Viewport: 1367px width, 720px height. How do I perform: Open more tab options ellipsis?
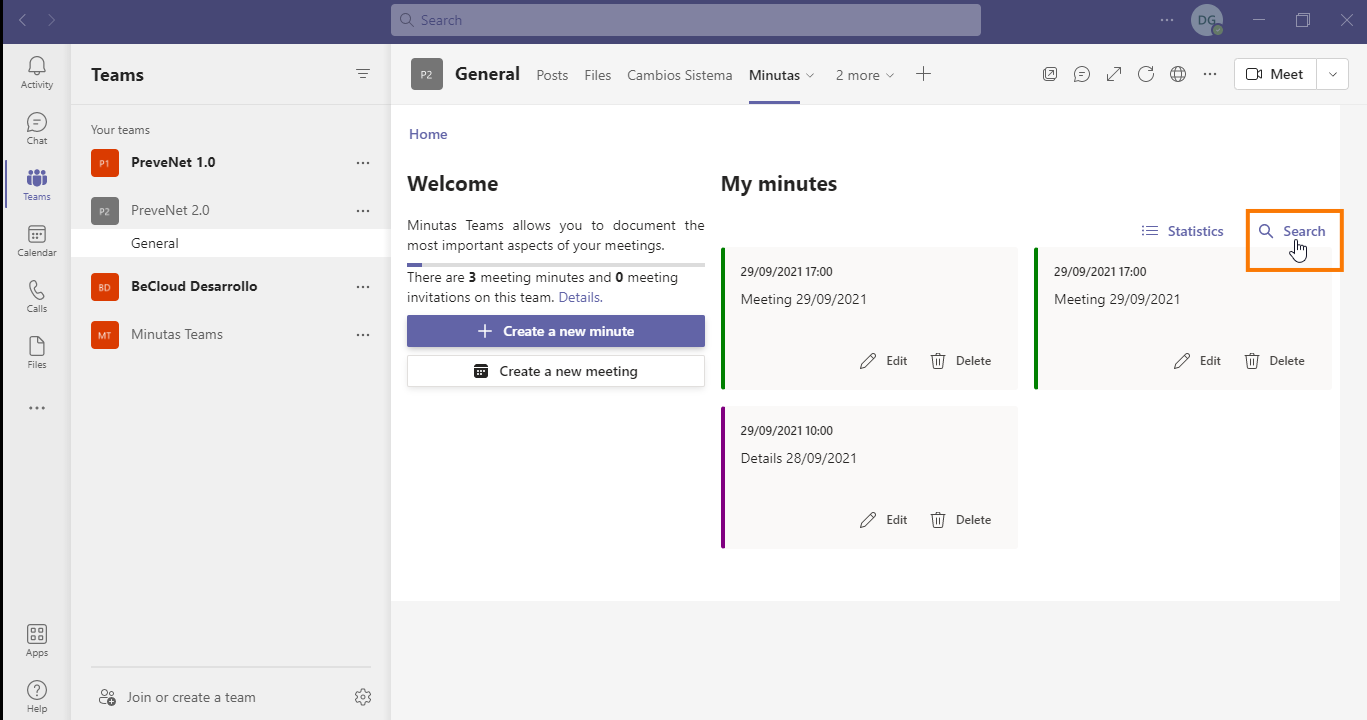(1210, 74)
